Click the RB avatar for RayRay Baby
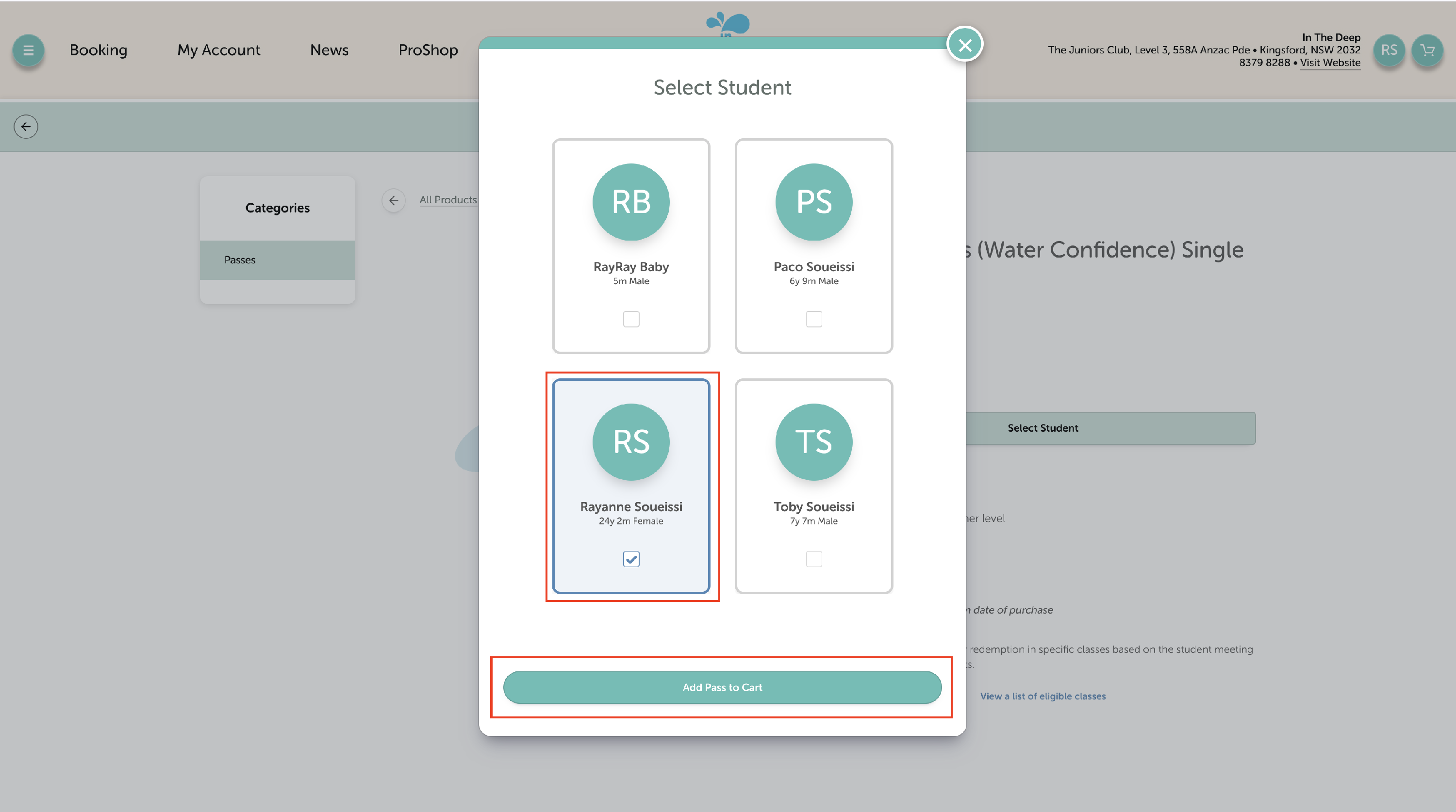This screenshot has height=812, width=1456. pos(631,202)
